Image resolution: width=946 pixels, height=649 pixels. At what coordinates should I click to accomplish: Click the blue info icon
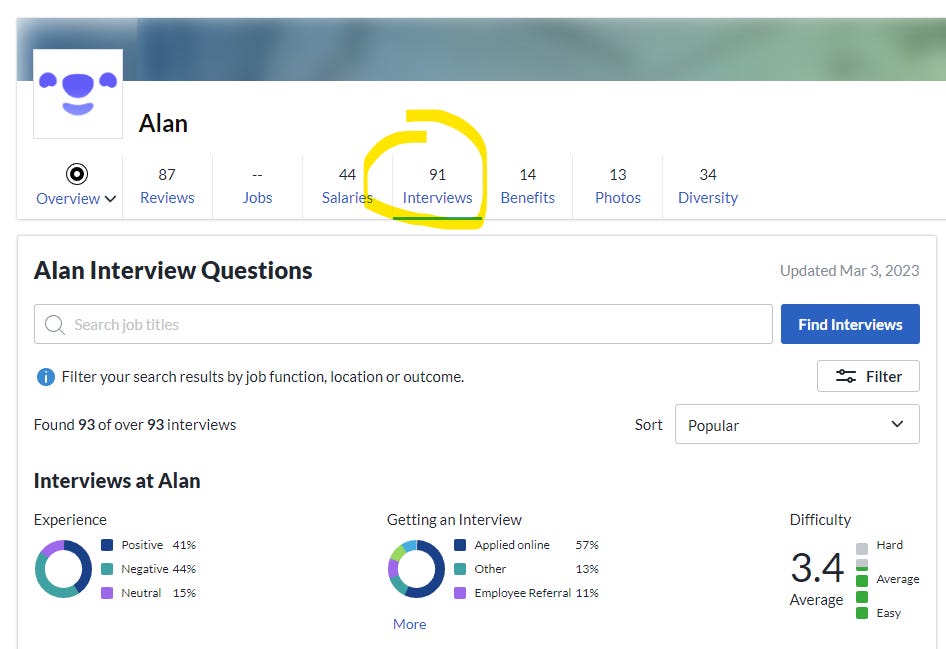click(46, 377)
